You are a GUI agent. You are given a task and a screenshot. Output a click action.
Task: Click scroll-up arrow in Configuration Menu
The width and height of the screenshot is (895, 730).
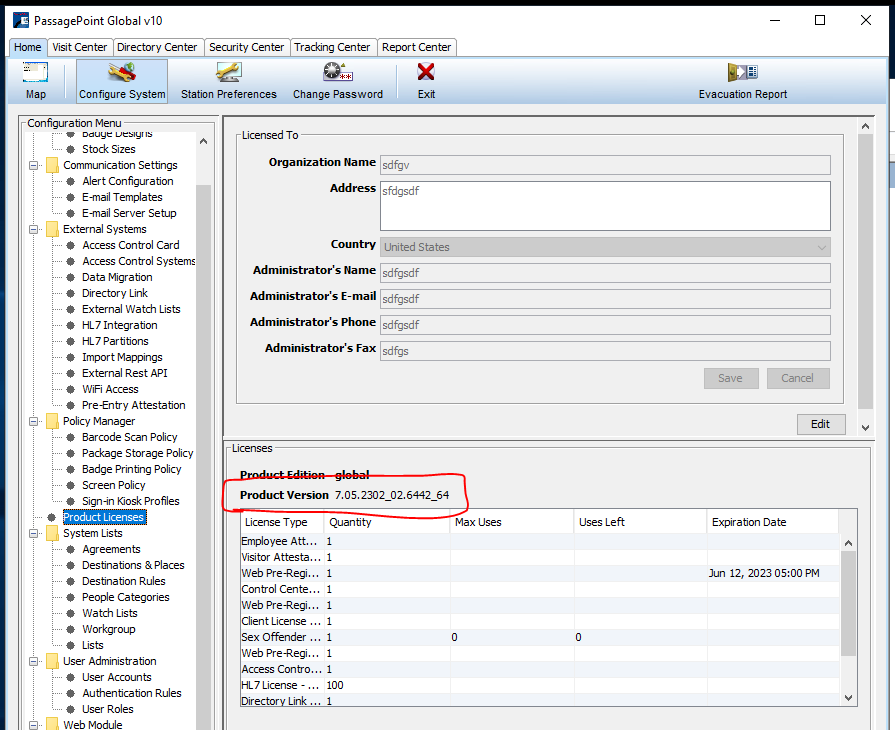point(203,141)
